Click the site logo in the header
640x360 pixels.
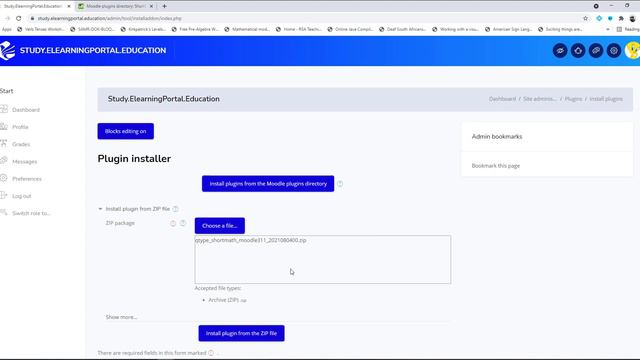7,51
